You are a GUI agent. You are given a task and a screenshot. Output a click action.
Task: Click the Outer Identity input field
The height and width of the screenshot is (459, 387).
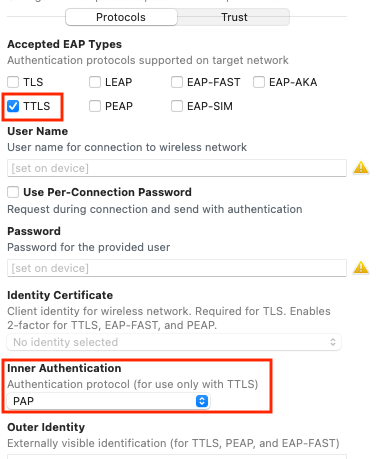[177, 456]
